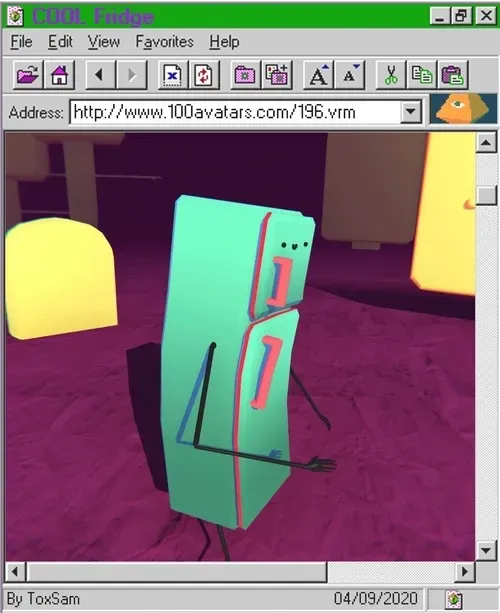
Task: Open the Help menu
Action: click(x=224, y=41)
